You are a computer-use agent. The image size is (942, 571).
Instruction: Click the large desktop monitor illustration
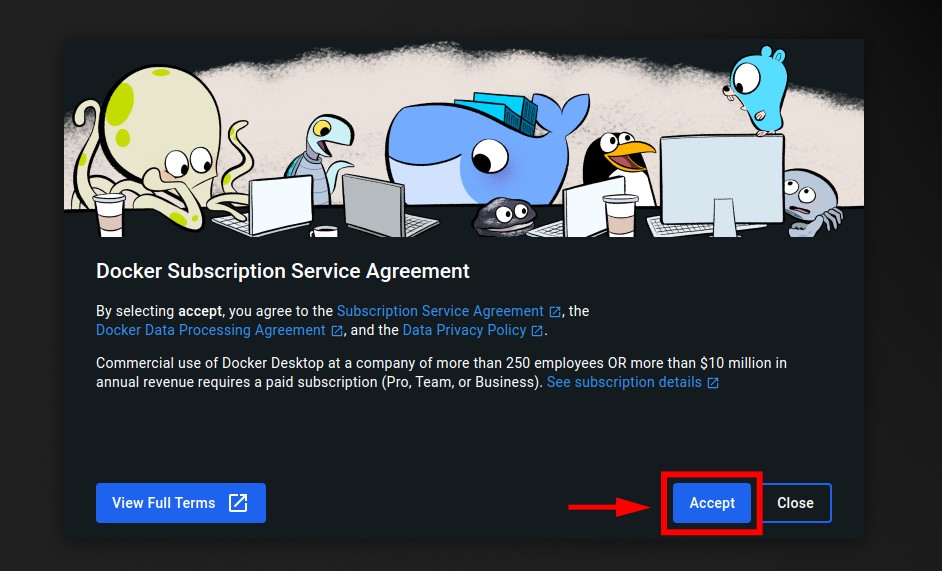point(722,183)
